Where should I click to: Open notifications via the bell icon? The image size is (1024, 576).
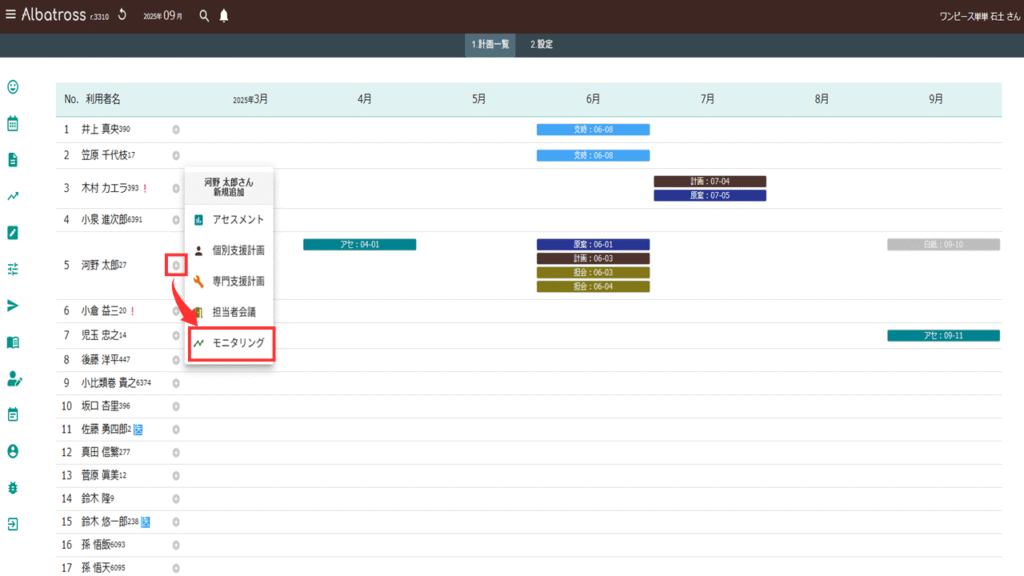(224, 16)
